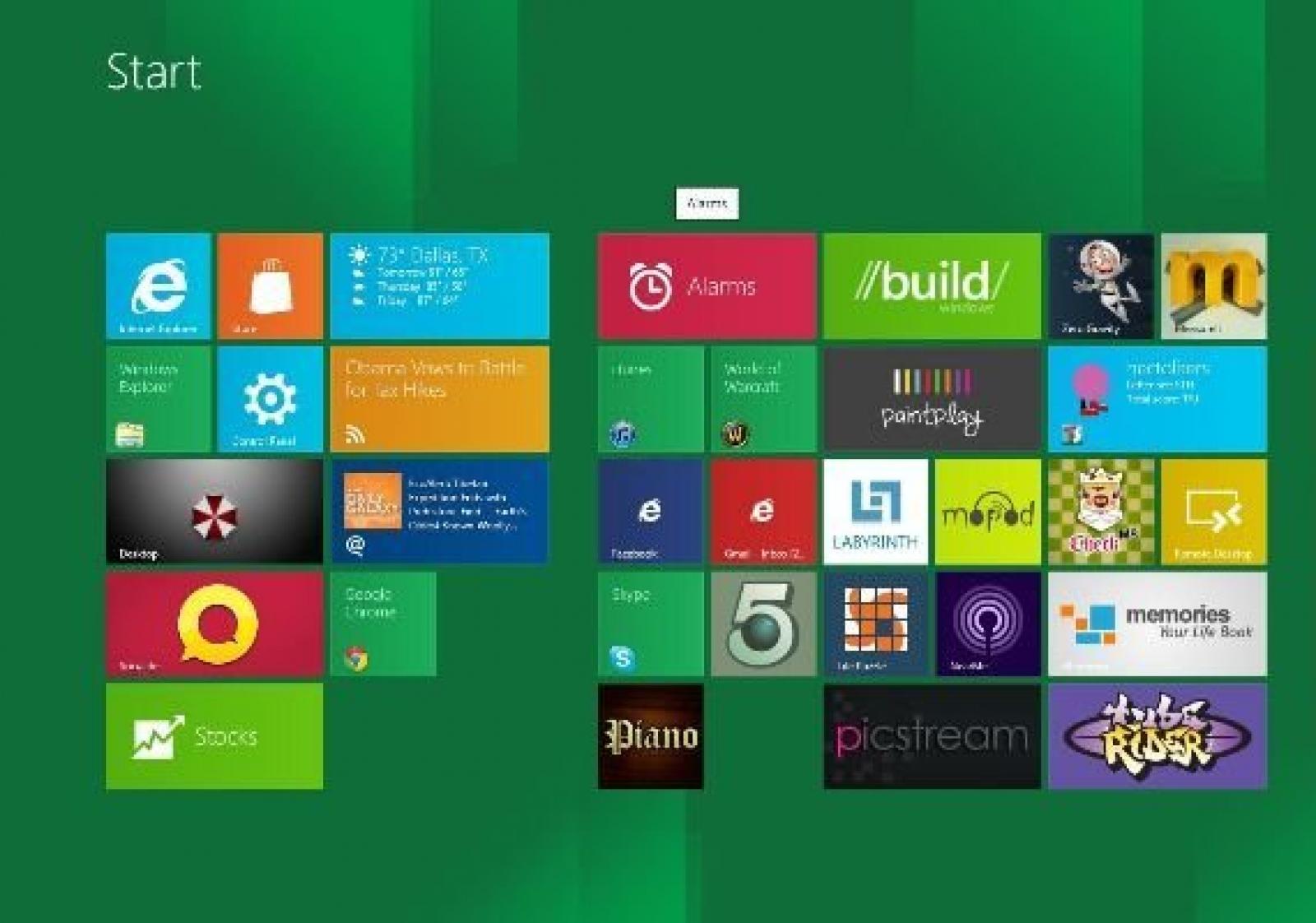Open the Stocks chart tile
Image resolution: width=1316 pixels, height=923 pixels.
pos(214,735)
